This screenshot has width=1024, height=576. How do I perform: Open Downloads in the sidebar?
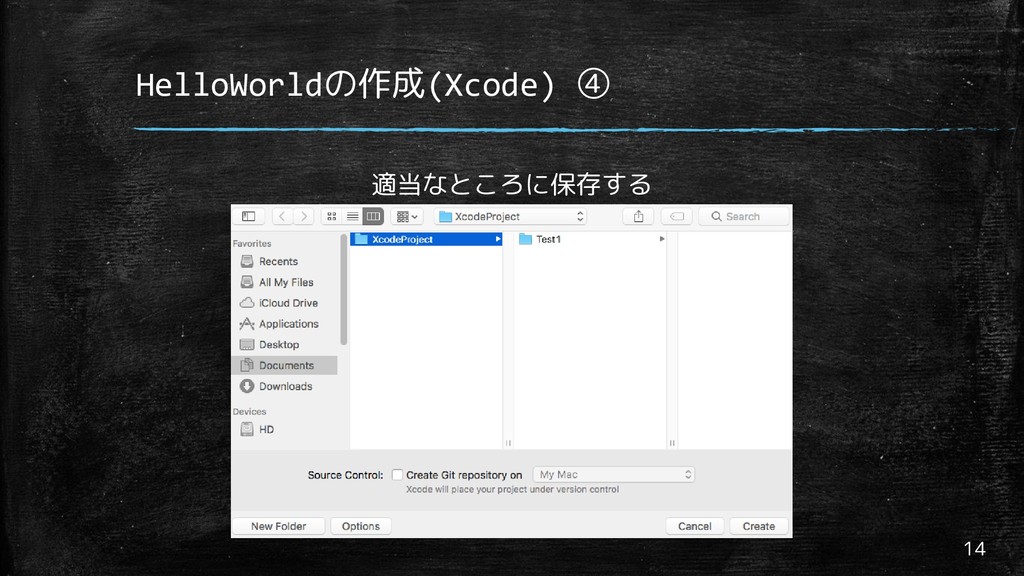285,387
